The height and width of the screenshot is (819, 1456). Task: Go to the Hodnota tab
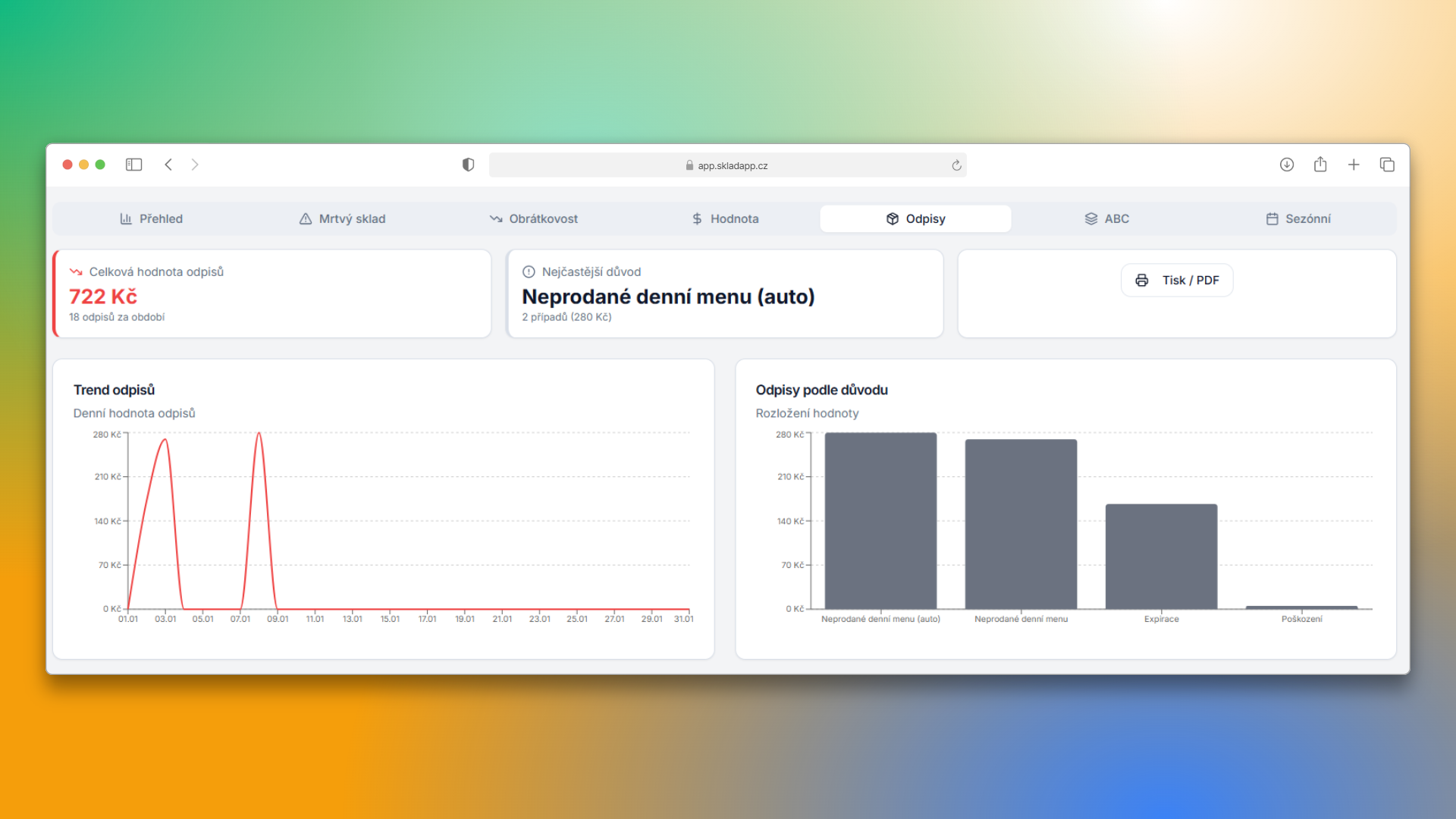[x=724, y=218]
